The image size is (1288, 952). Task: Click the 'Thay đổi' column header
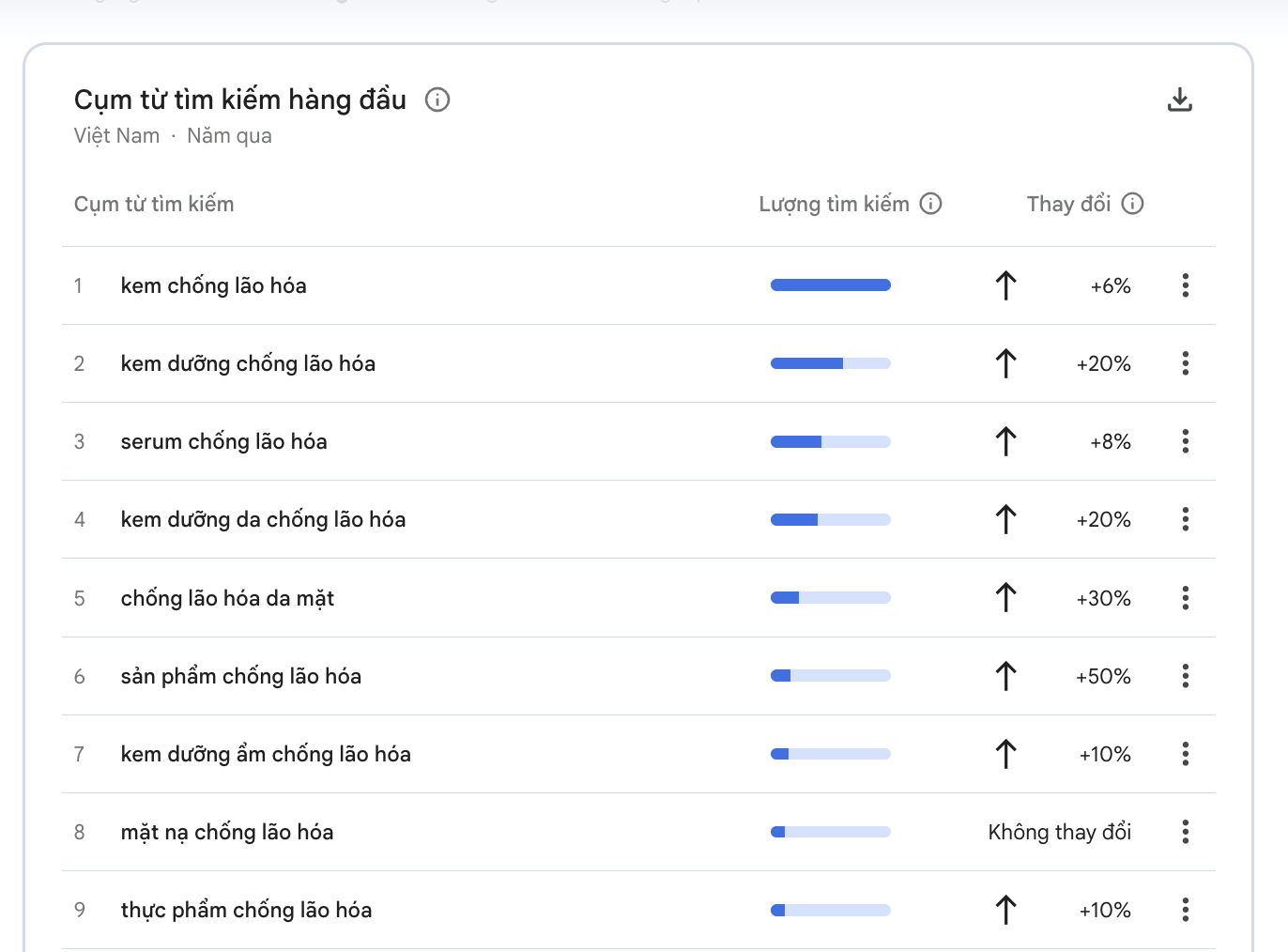(x=1068, y=204)
